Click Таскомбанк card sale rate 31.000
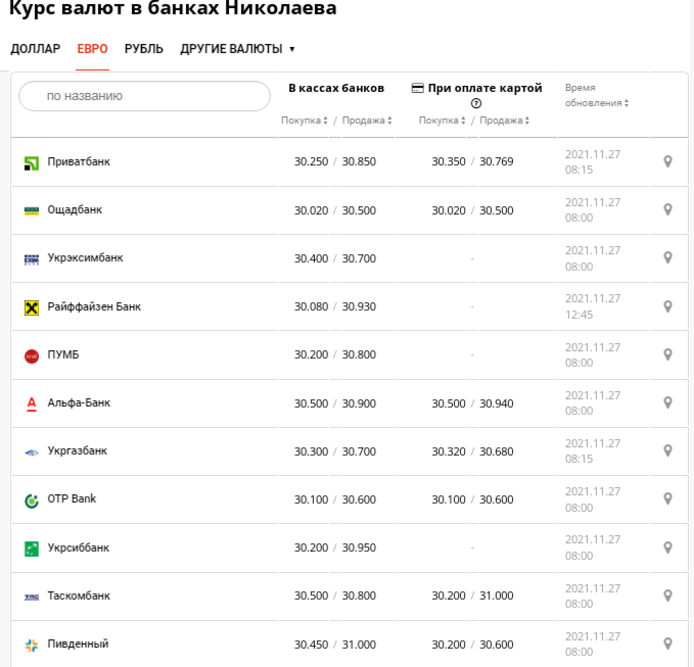The image size is (694, 667). (x=497, y=596)
